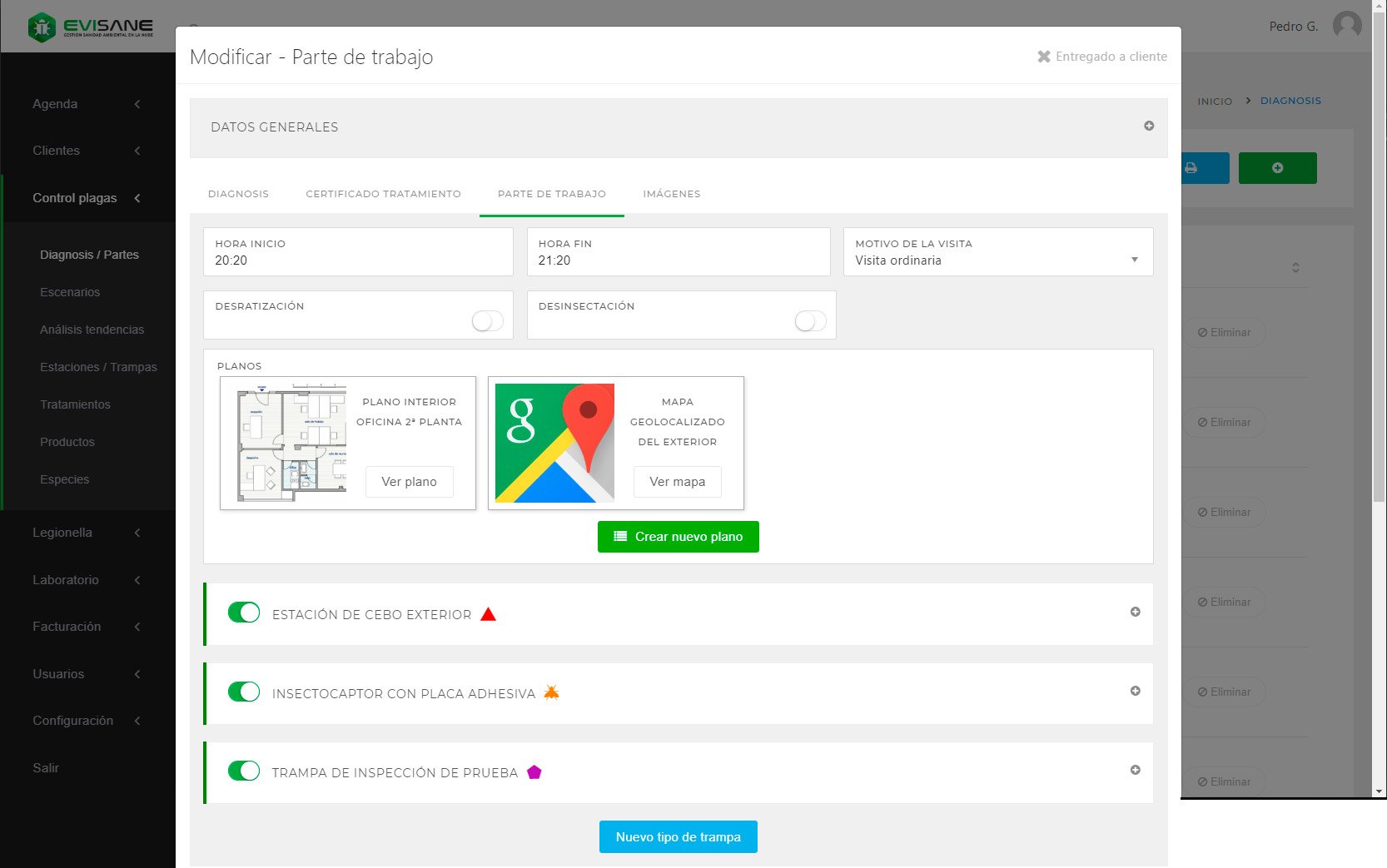The height and width of the screenshot is (868, 1387).
Task: Expand Datos Generales with the plus icon
Action: point(1149,126)
